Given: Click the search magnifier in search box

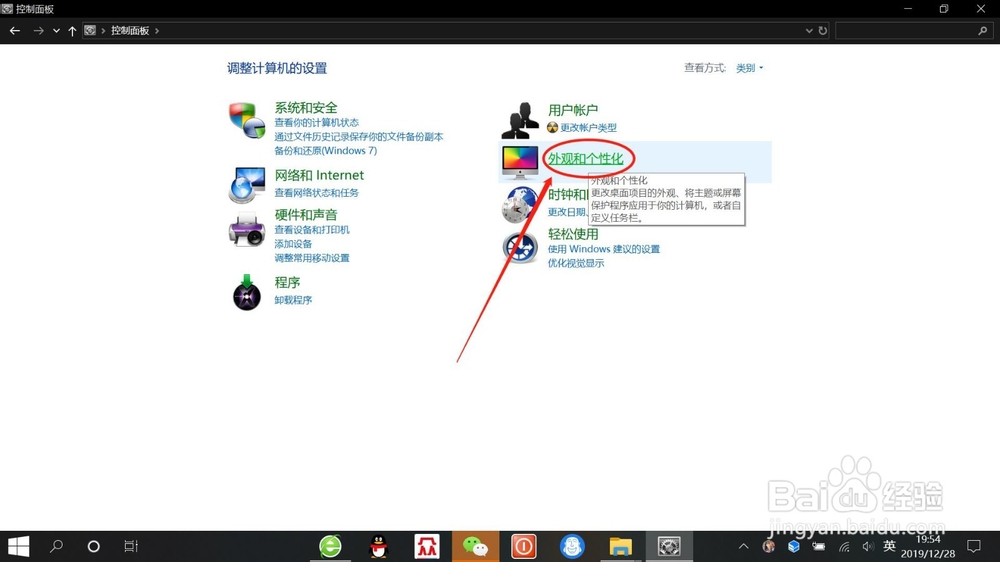Looking at the screenshot, I should (982, 31).
